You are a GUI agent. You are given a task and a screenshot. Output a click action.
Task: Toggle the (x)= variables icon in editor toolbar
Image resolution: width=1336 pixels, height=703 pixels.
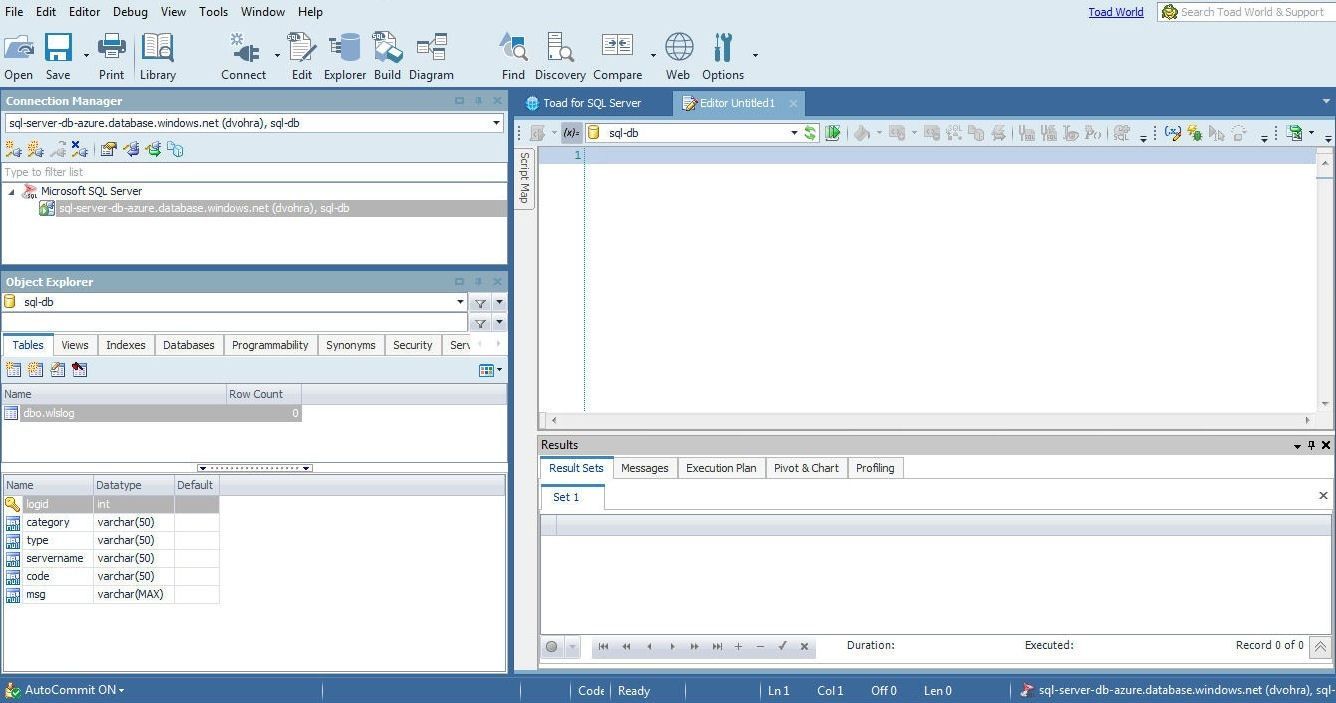[571, 133]
